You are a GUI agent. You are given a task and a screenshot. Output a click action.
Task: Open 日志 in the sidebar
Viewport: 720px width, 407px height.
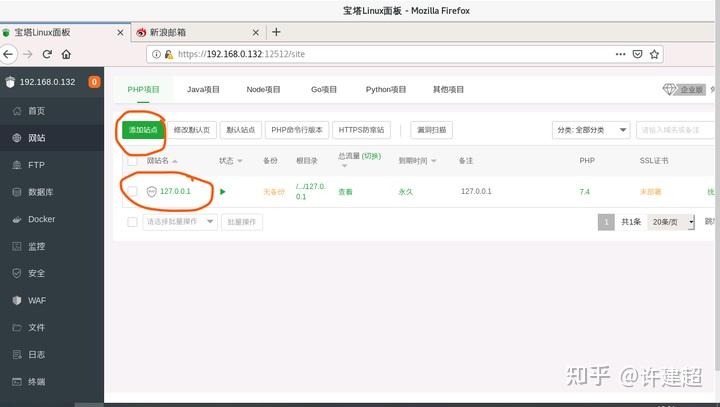[52, 355]
